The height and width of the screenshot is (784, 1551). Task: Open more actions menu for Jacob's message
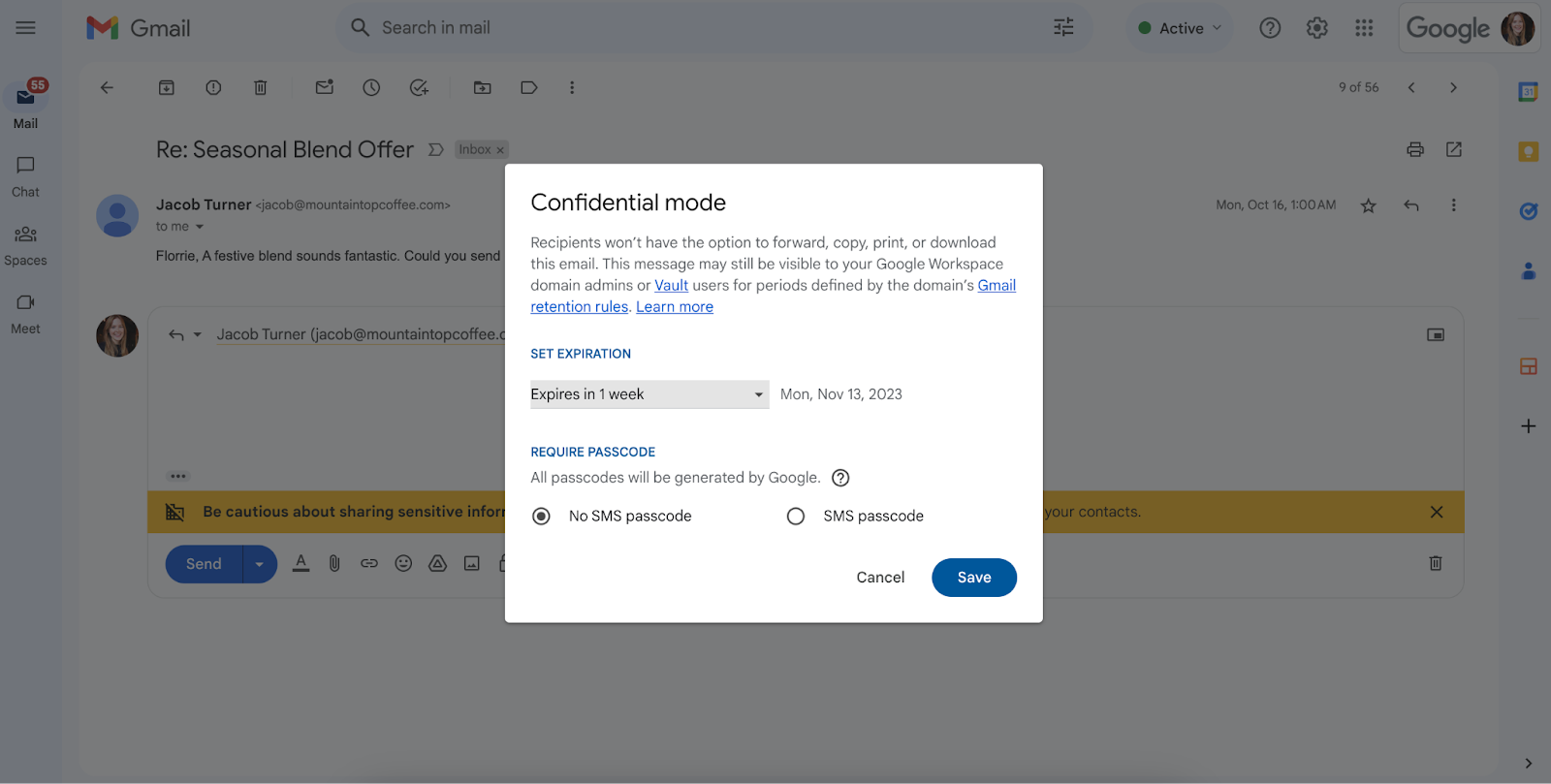1453,205
